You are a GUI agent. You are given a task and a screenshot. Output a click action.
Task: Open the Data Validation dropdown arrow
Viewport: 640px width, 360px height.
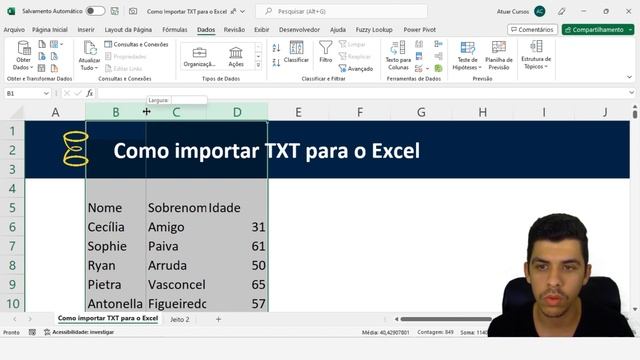(427, 68)
